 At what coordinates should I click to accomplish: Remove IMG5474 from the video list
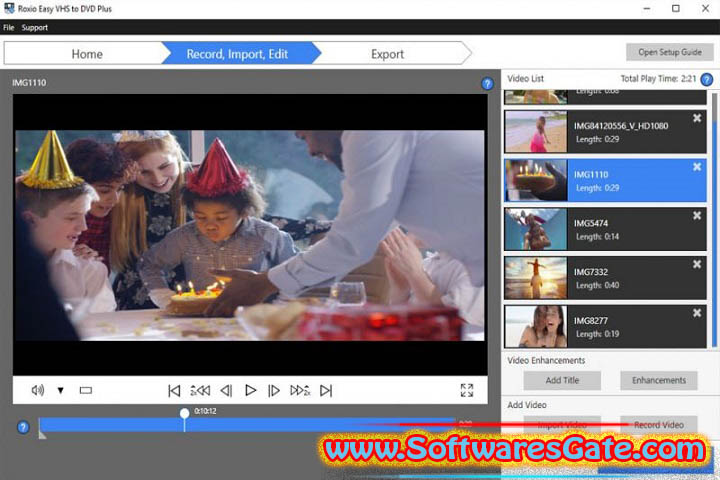697,215
